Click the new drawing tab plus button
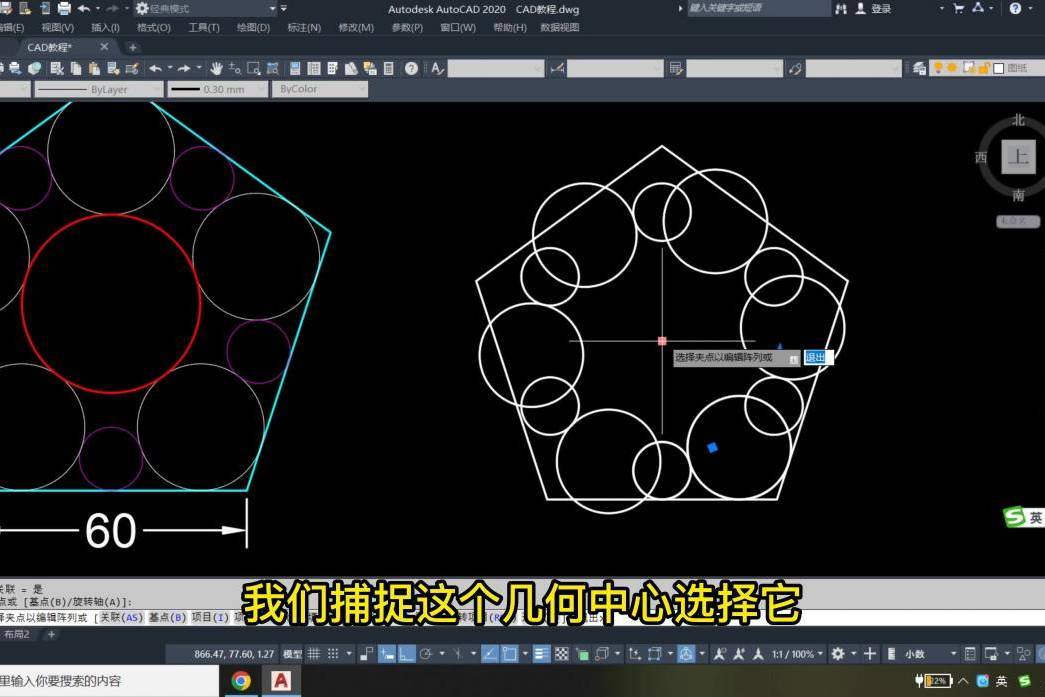The image size is (1045, 697). [132, 47]
